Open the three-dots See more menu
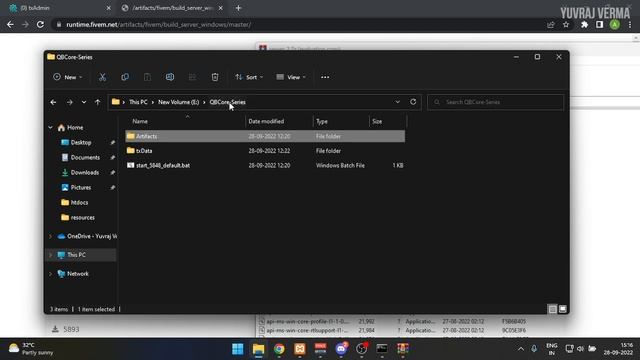Image resolution: width=640 pixels, height=360 pixels. point(325,77)
